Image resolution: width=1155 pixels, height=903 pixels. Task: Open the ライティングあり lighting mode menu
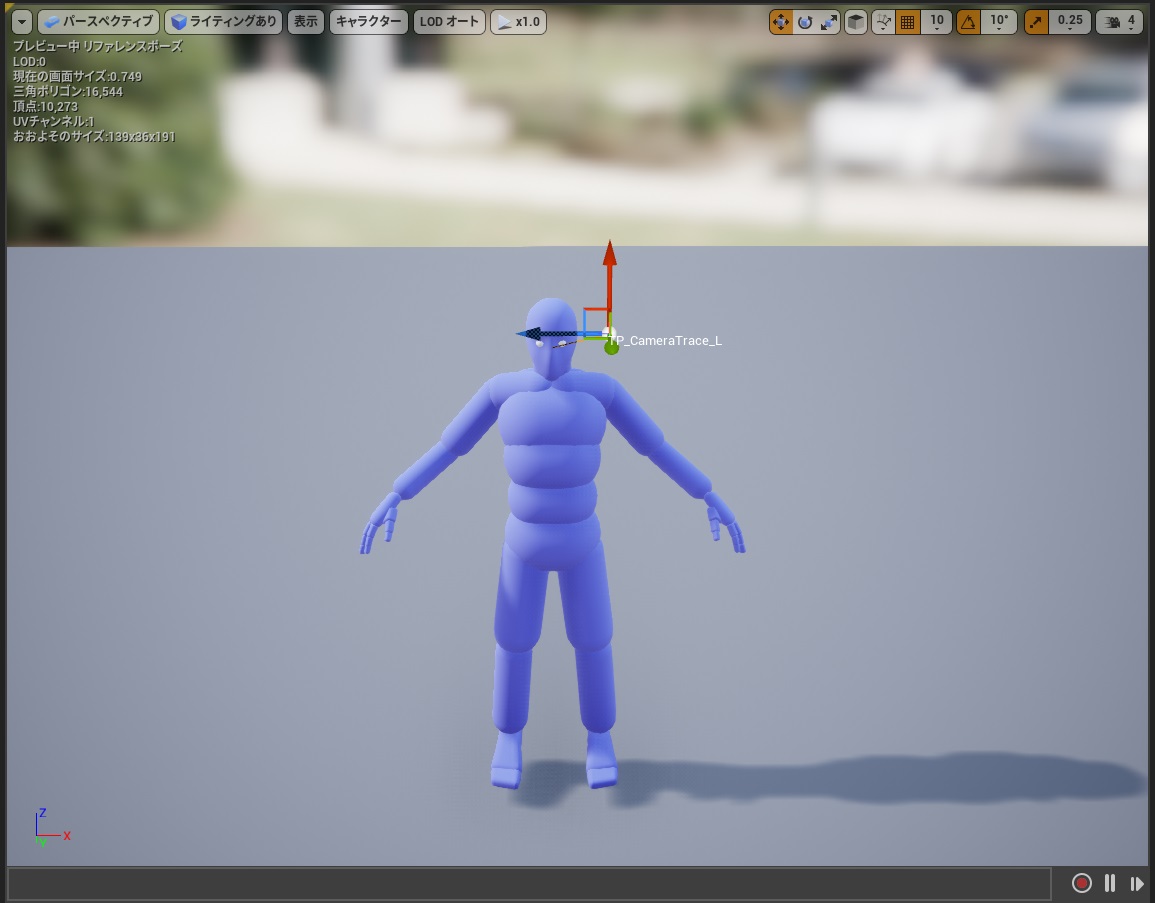click(x=223, y=22)
